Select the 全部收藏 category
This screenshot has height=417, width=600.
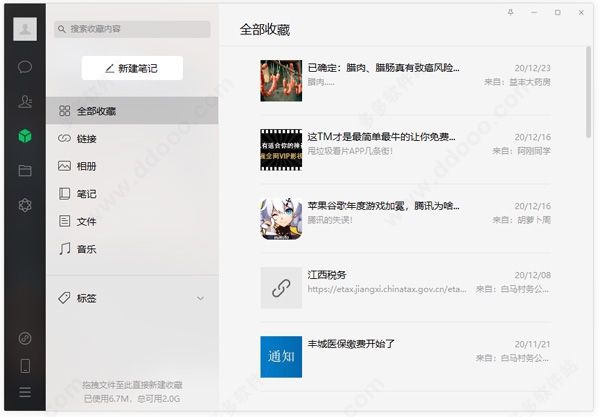point(132,111)
